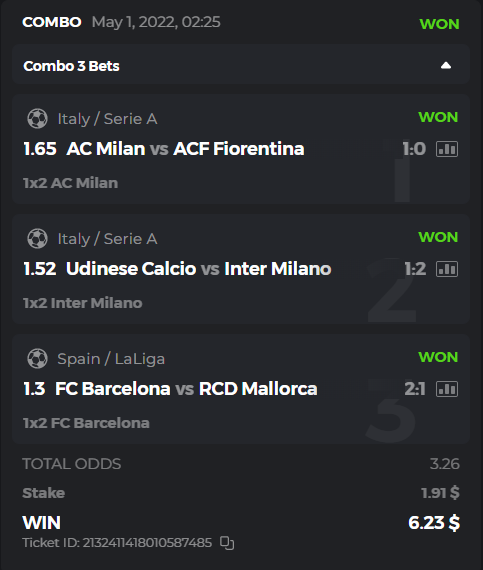483x570 pixels.
Task: Open stats icon for Udinese vs Inter match
Action: click(447, 269)
